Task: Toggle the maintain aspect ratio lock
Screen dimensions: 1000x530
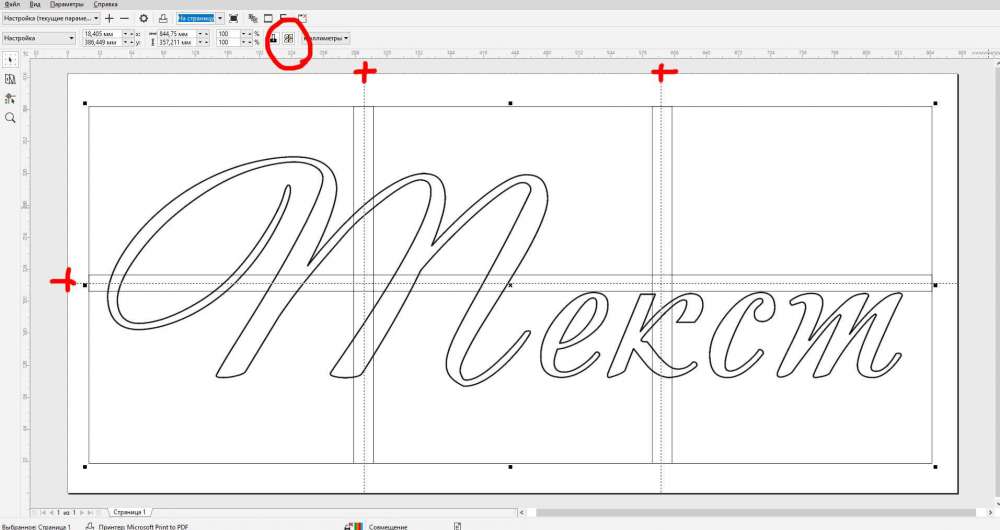Action: click(x=273, y=38)
